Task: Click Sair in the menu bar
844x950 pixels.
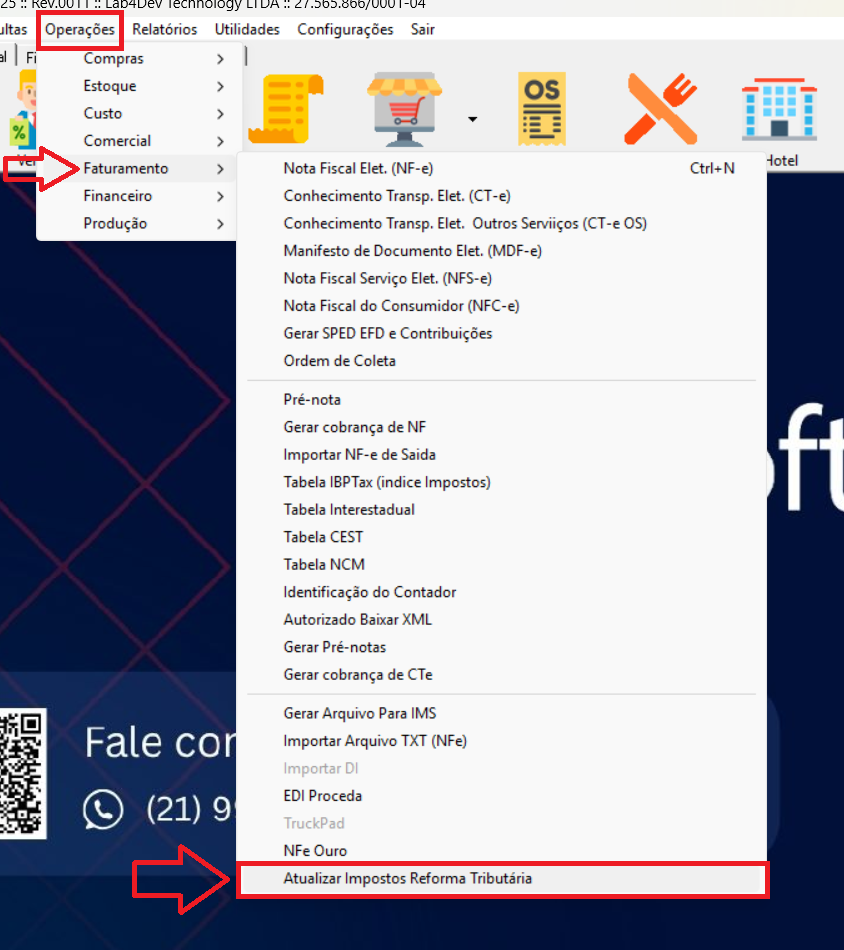Action: click(x=422, y=29)
